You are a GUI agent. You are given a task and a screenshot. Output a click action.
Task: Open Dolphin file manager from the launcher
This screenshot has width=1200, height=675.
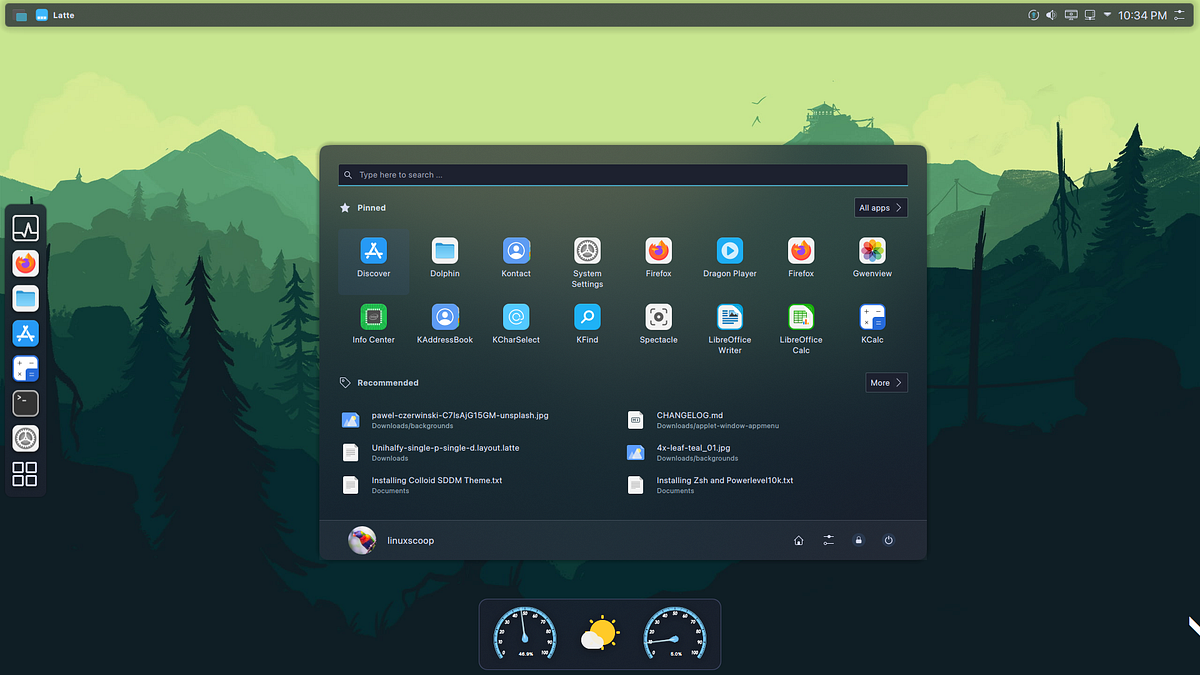pos(444,251)
